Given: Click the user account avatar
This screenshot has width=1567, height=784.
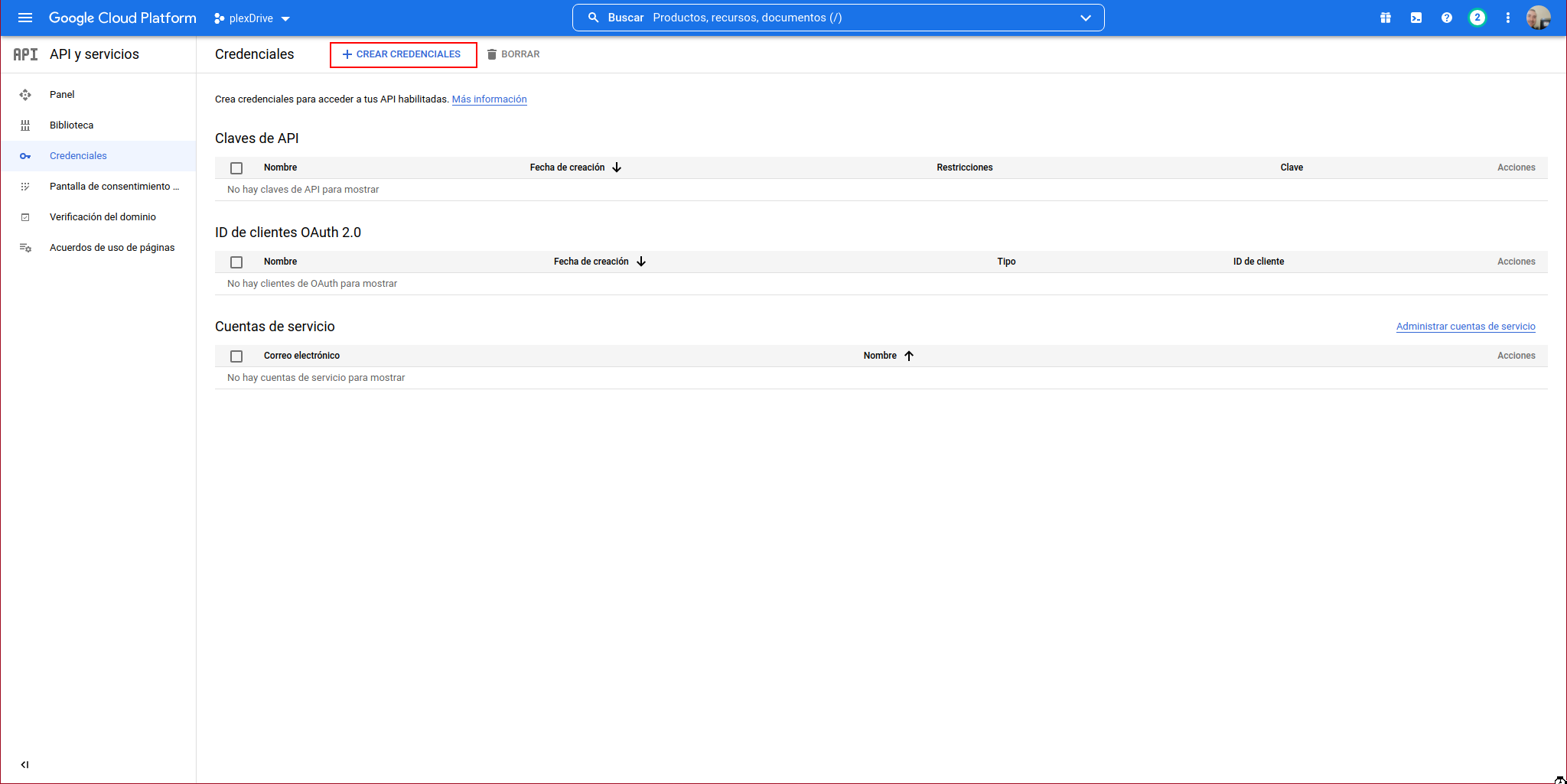Looking at the screenshot, I should (1538, 18).
